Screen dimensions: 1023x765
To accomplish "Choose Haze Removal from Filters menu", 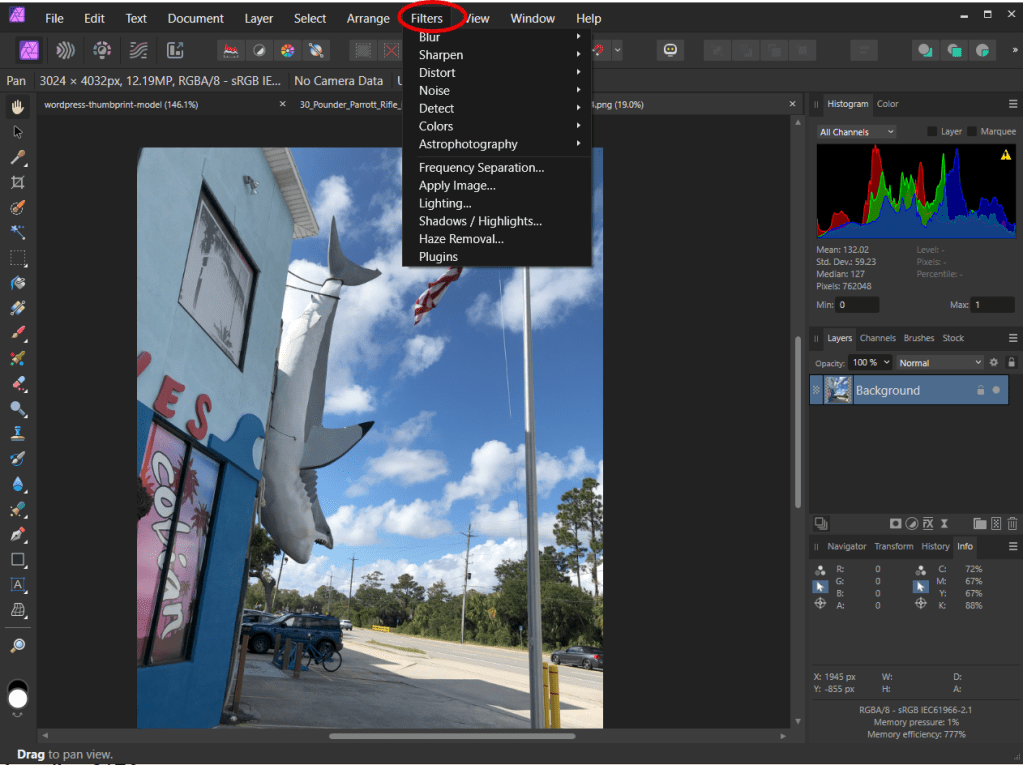I will (461, 239).
